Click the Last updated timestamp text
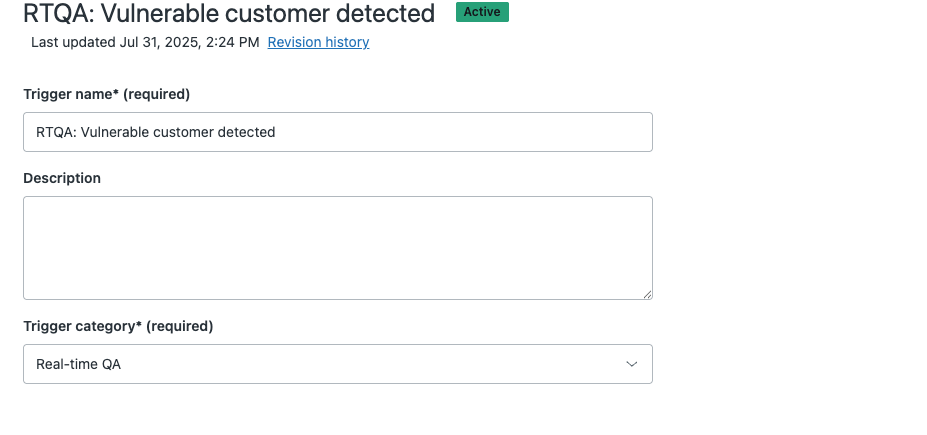The image size is (927, 435). (145, 42)
